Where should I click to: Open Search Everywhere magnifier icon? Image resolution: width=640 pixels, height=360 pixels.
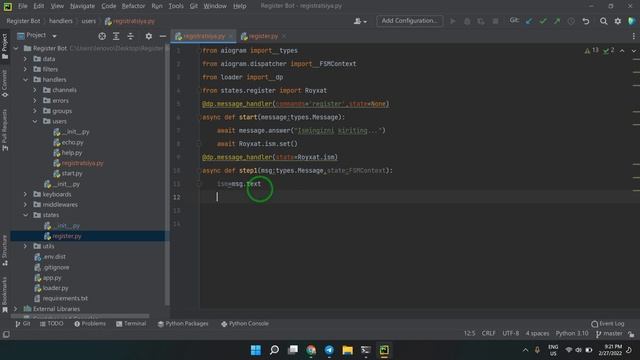[x=603, y=21]
